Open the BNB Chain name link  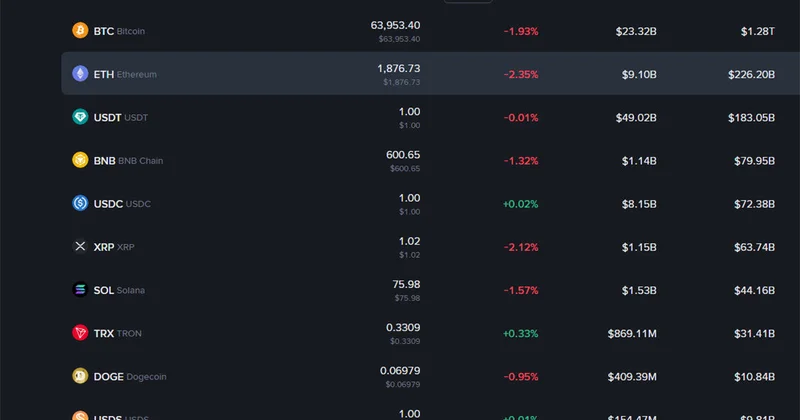[129, 161]
